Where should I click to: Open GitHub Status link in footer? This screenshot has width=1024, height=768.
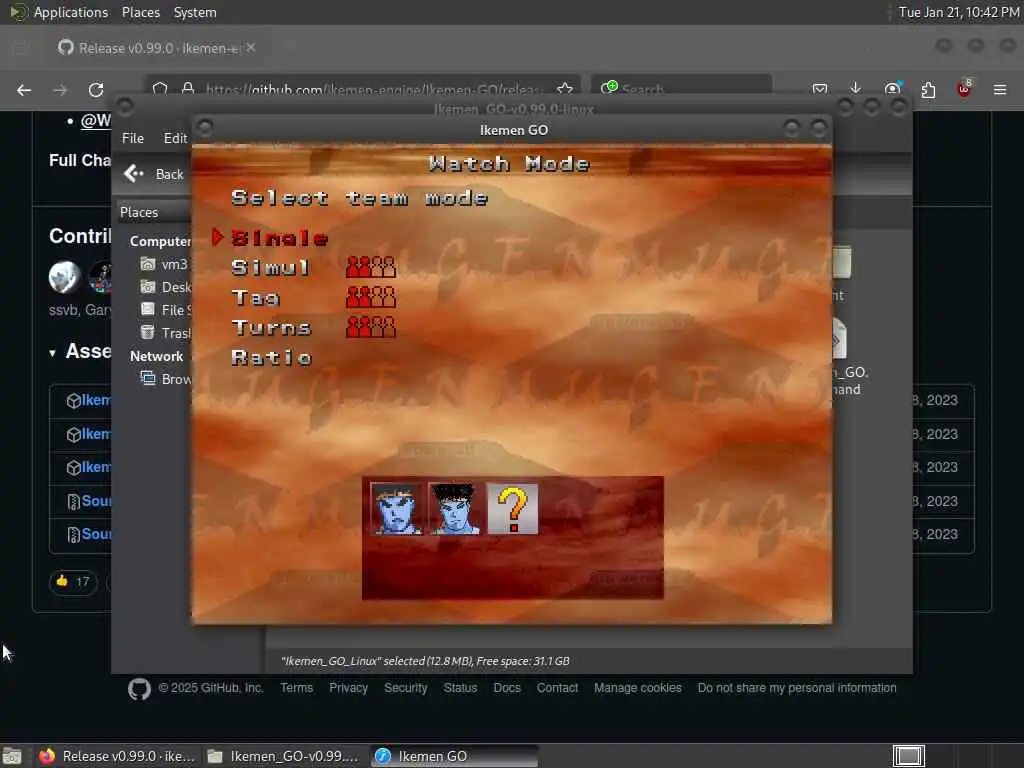click(x=460, y=688)
